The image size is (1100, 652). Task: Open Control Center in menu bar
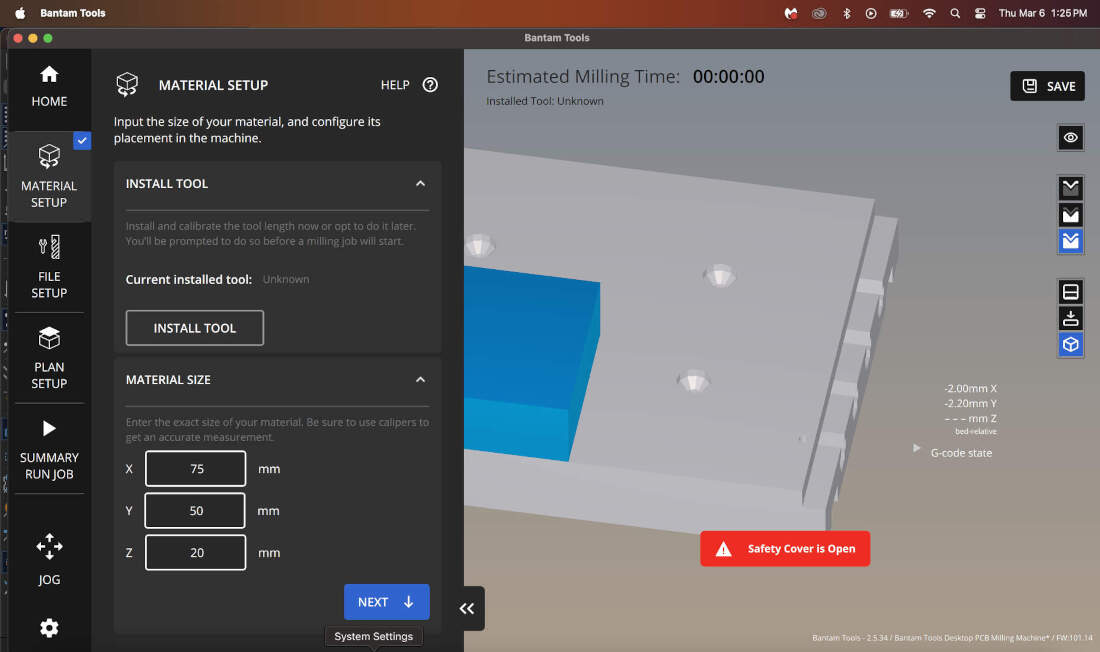[x=980, y=13]
